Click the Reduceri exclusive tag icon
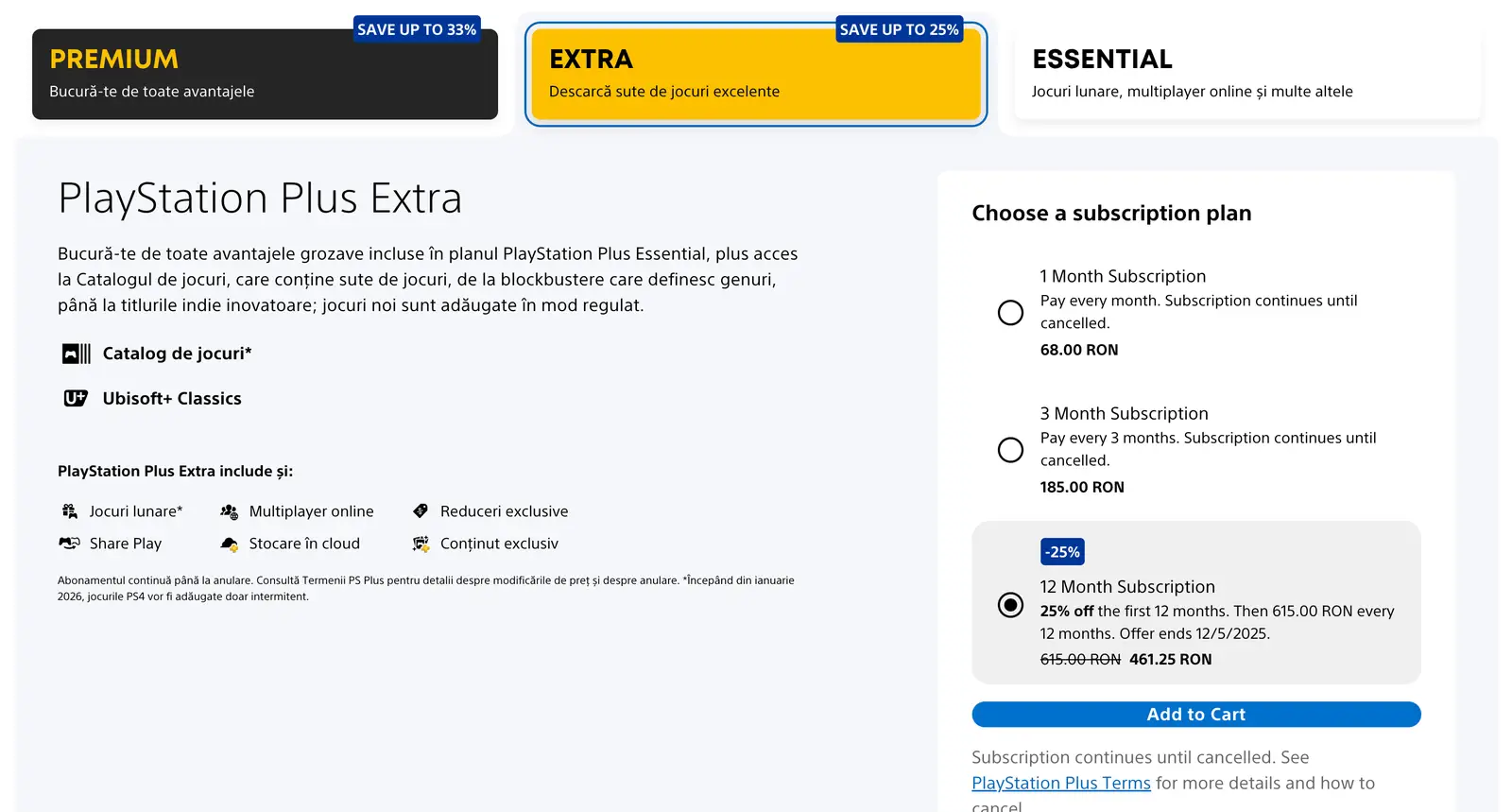1512x812 pixels. [421, 511]
